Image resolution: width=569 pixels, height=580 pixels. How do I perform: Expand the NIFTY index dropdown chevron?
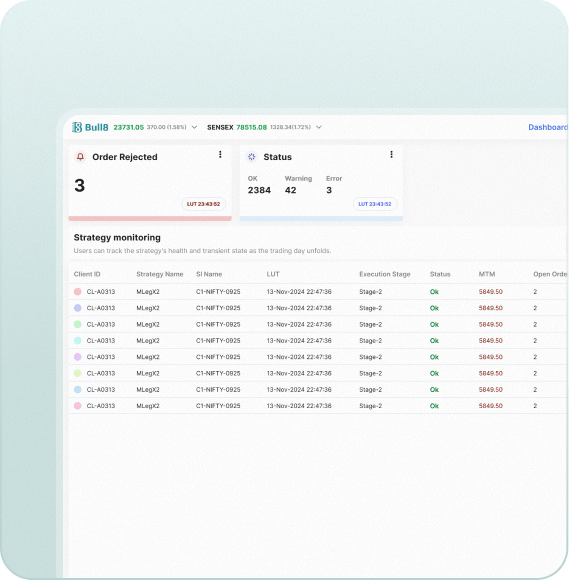[x=194, y=127]
